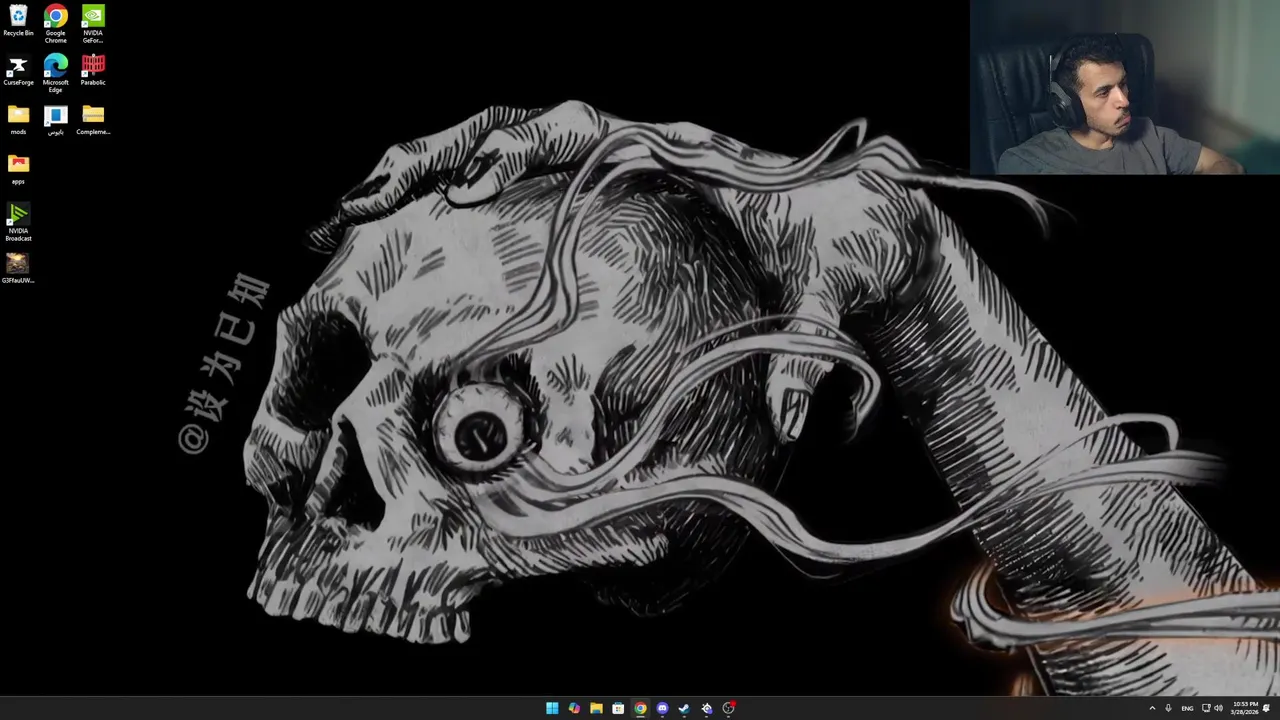Screen dimensions: 1280x720
Task: Select the Arabic-named desktop shortcut
Action: (55, 120)
